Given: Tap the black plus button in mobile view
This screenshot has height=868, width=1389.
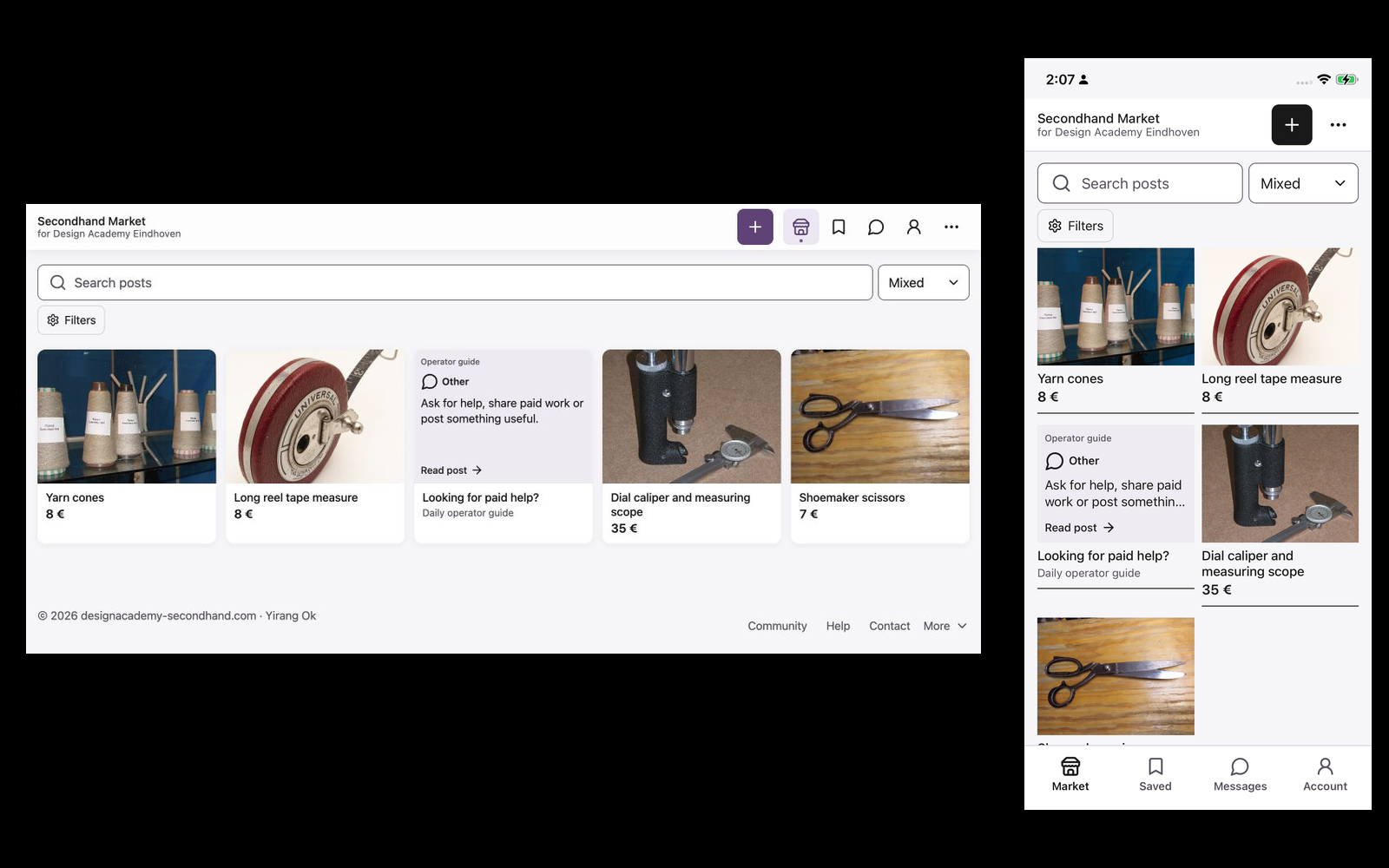Looking at the screenshot, I should (1292, 125).
